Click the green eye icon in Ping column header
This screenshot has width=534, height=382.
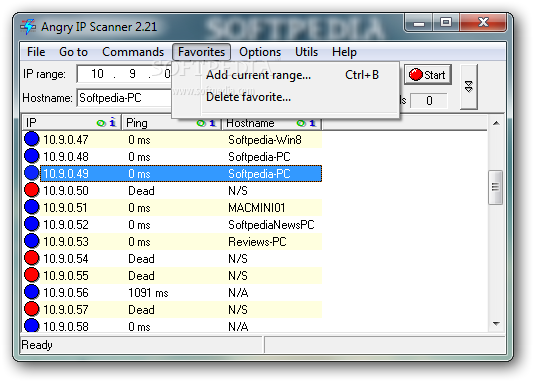coord(201,123)
